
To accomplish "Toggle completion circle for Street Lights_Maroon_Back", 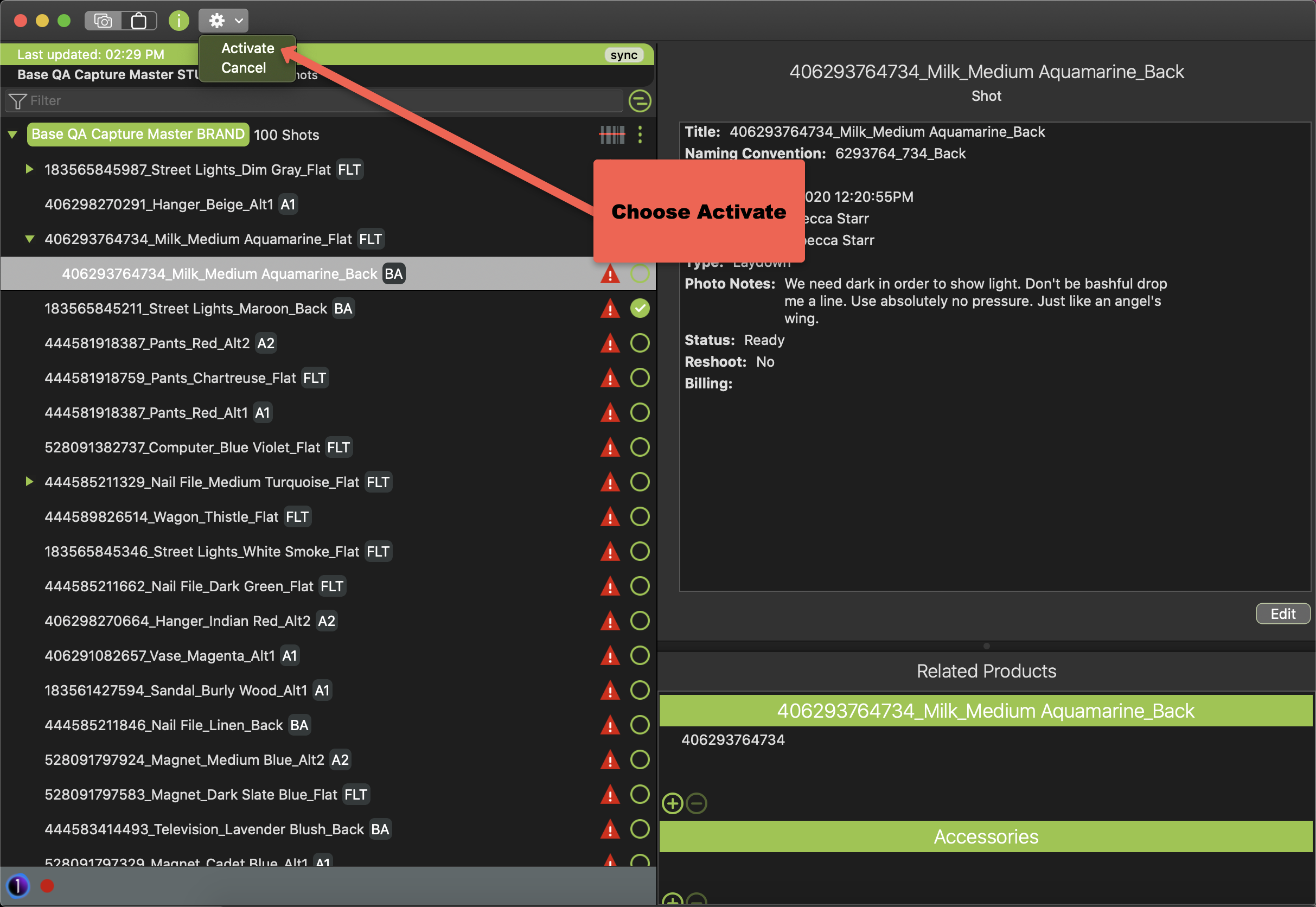I will (x=640, y=308).
